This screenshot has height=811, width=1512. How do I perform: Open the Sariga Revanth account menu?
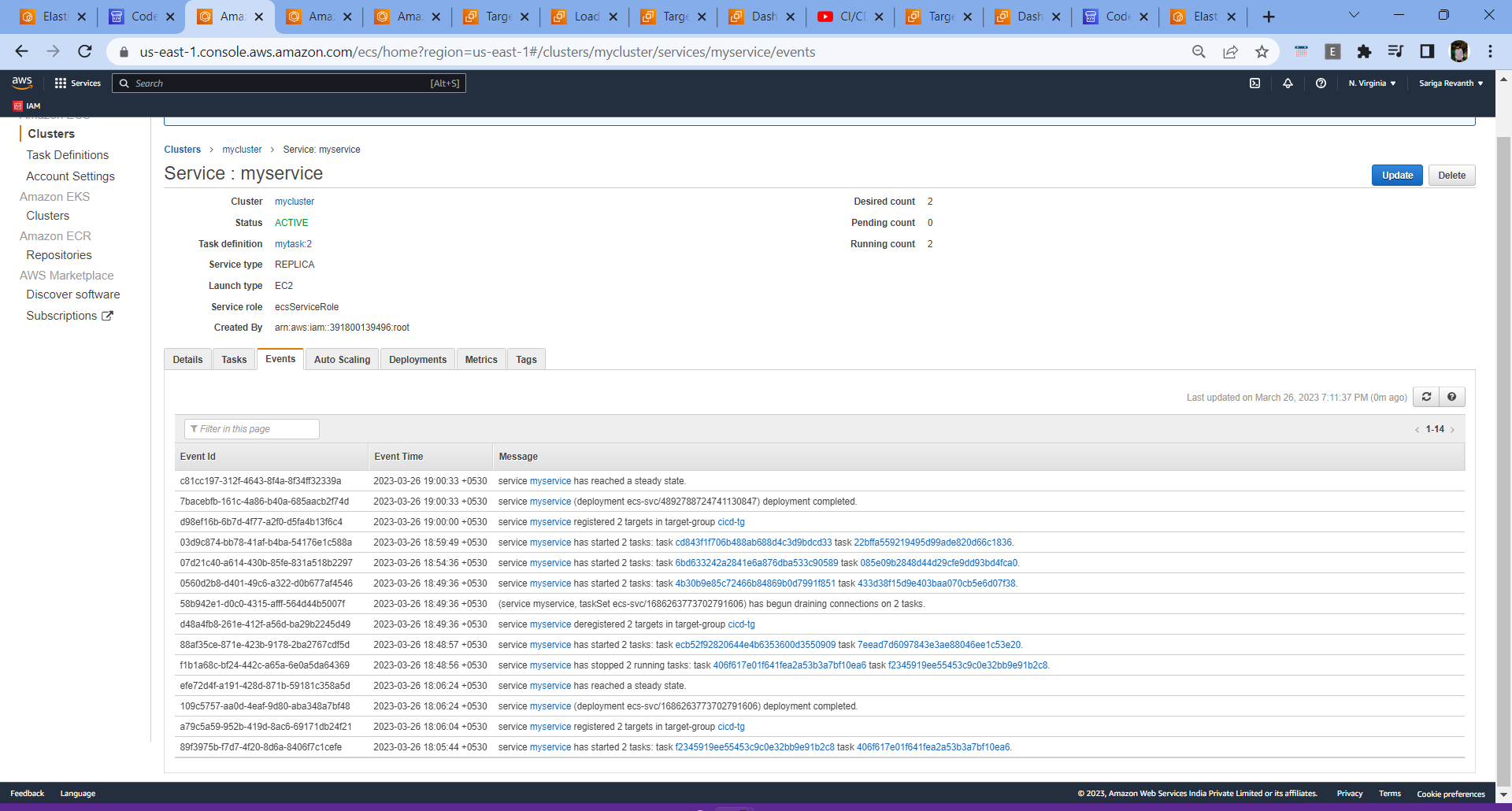click(x=1449, y=83)
